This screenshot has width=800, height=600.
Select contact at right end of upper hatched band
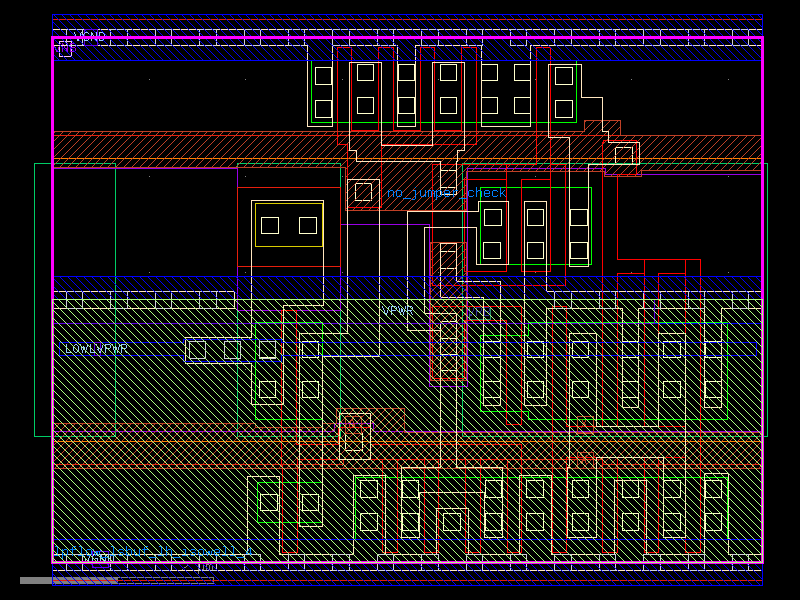tap(624, 155)
